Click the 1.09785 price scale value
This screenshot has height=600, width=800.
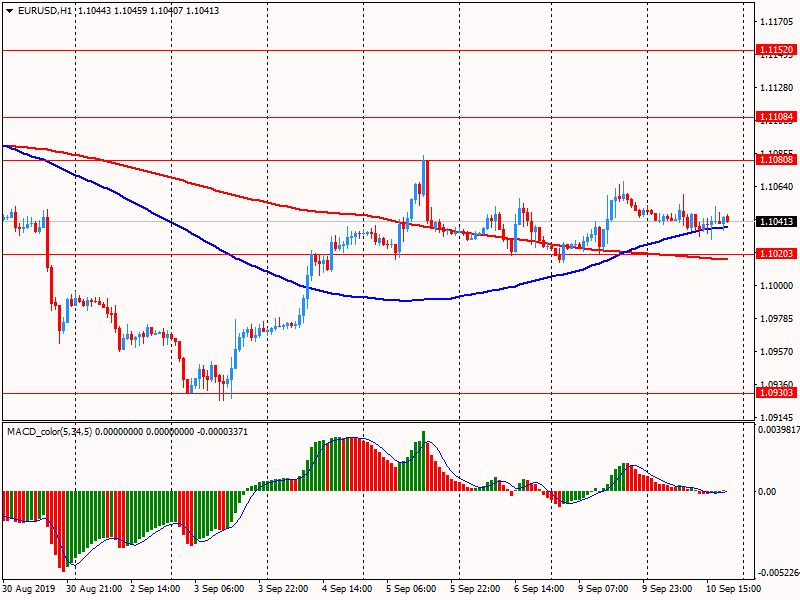point(777,319)
